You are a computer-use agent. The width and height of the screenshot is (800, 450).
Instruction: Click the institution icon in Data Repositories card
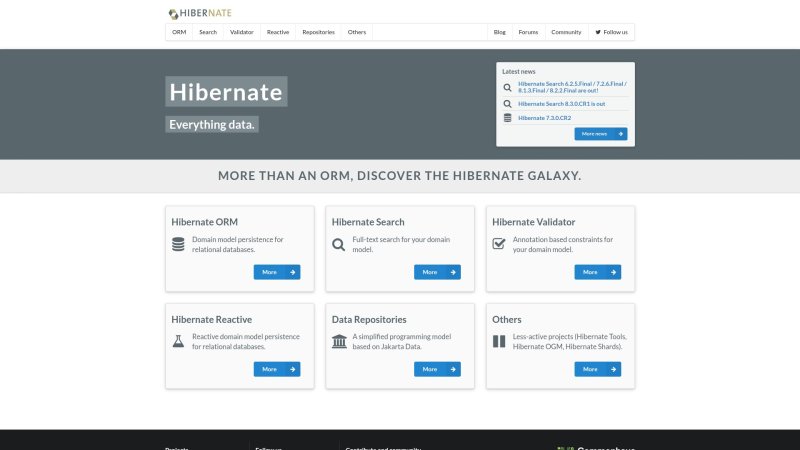[339, 341]
